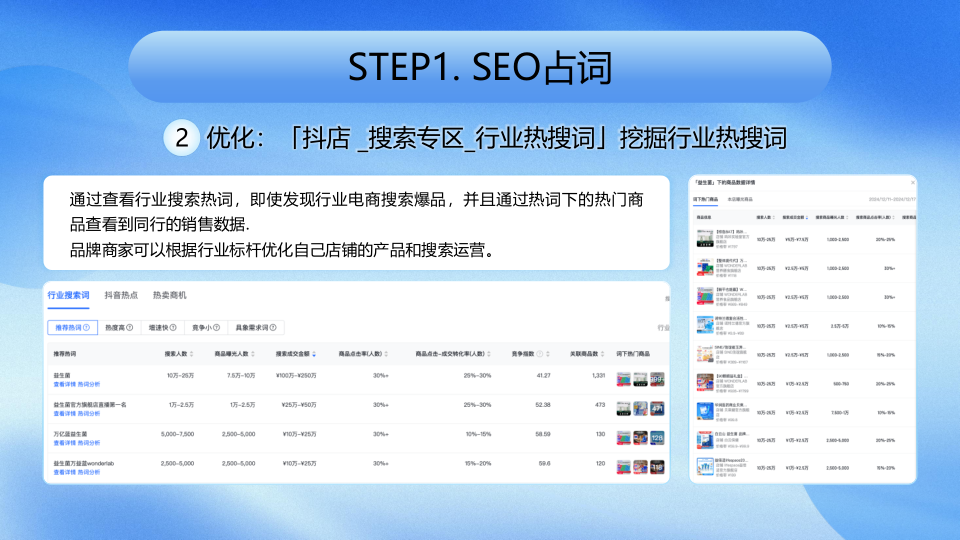Sort by 搜索人数 column arrows
Screen dimensions: 960x540
coord(192,354)
